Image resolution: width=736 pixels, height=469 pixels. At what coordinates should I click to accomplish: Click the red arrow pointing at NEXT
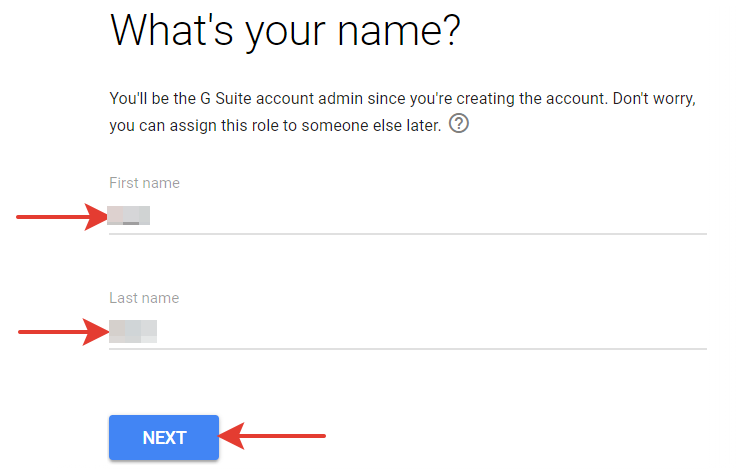pos(272,436)
